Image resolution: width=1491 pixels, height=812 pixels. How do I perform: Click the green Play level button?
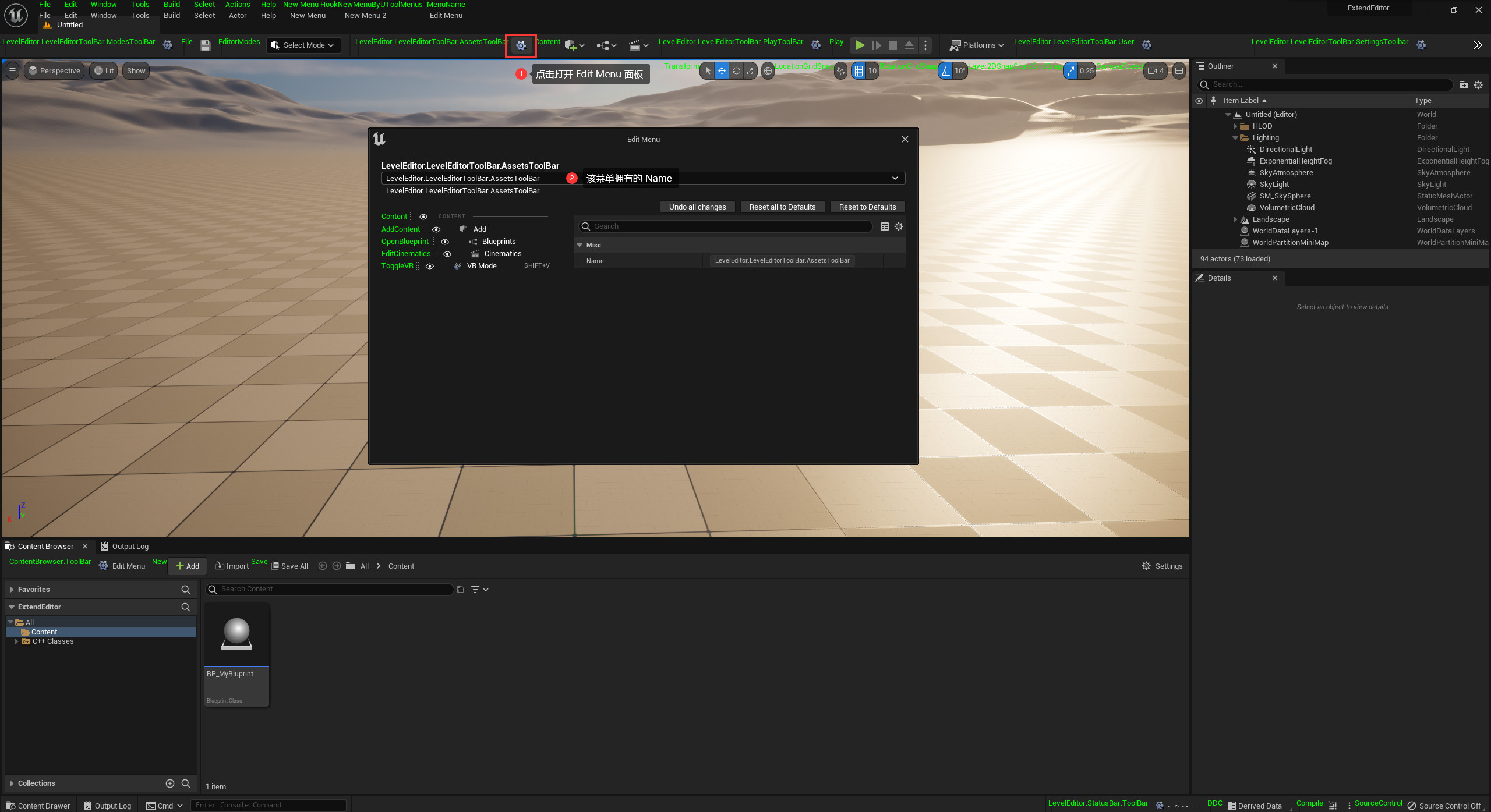859,45
